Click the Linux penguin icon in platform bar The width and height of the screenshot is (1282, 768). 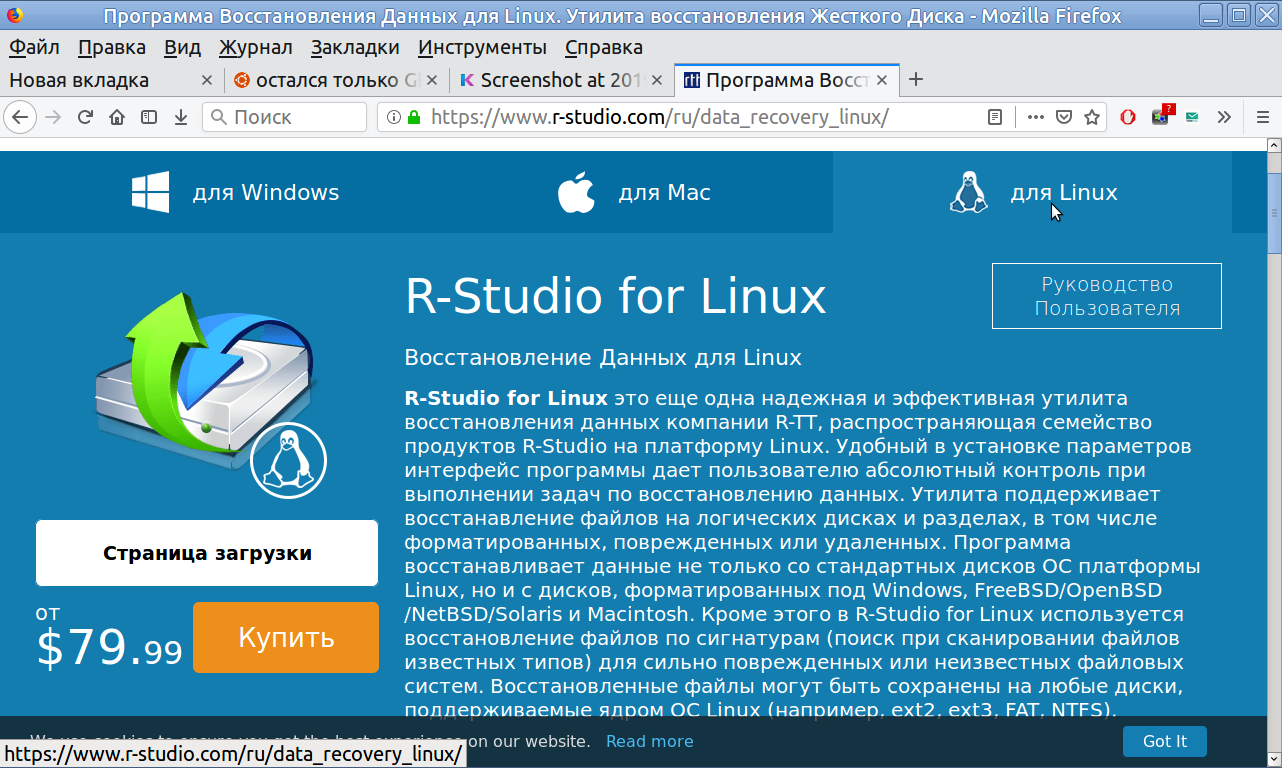point(967,192)
